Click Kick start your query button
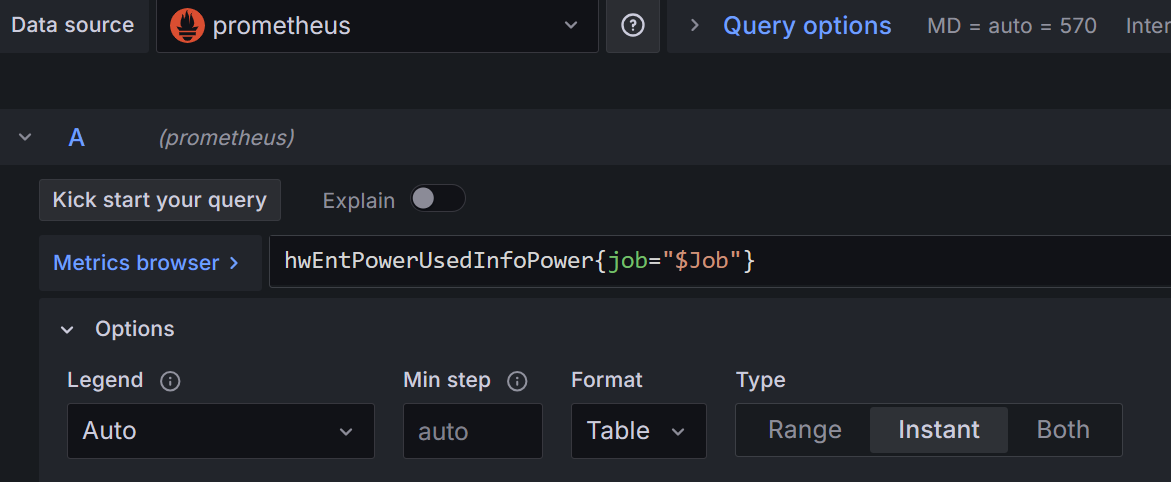 (x=160, y=200)
